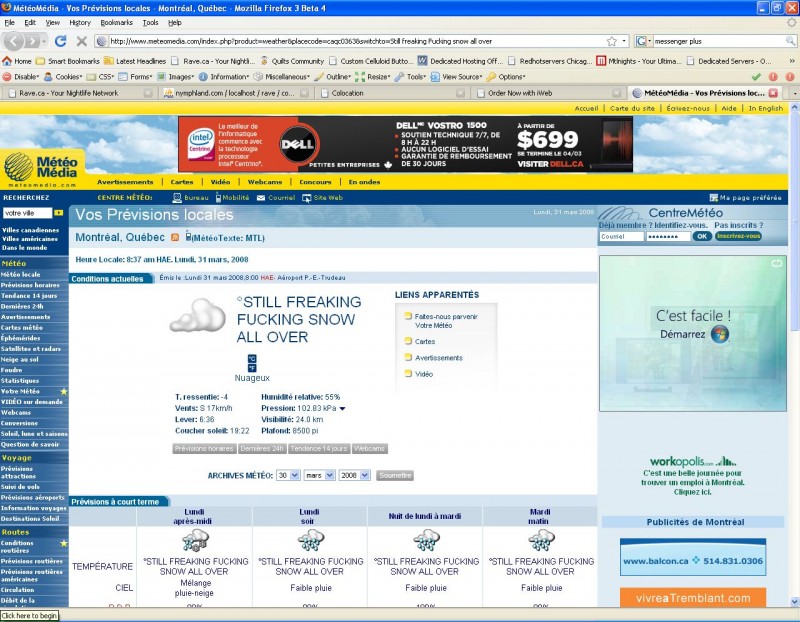
Task: Open the History menu
Action: [80, 22]
